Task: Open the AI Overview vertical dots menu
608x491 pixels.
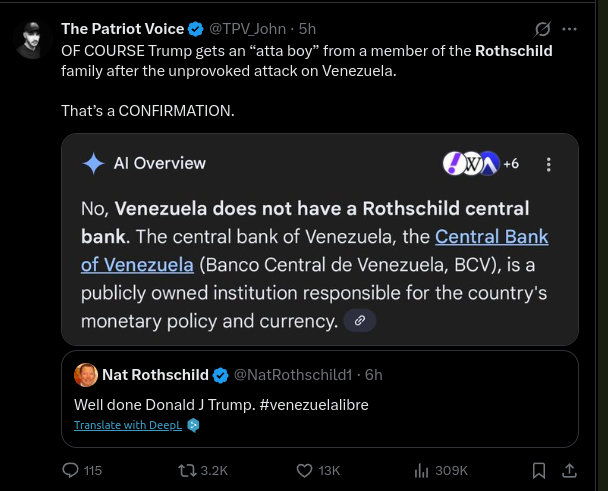Action: coord(548,164)
